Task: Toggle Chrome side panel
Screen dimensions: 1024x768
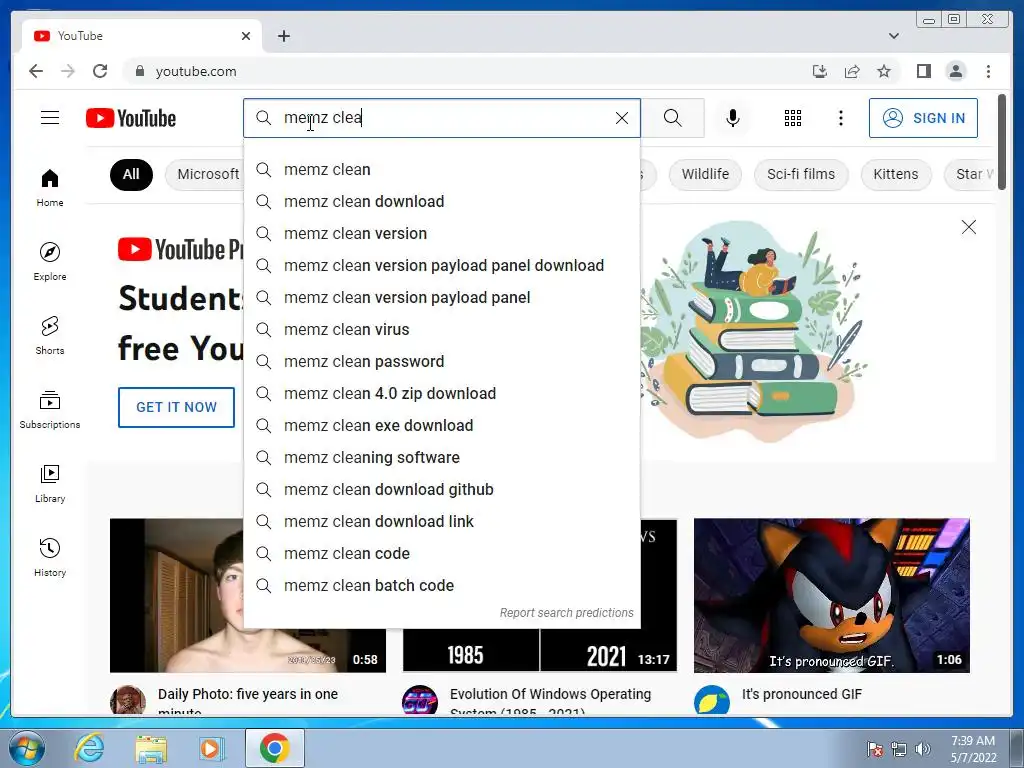Action: point(923,71)
